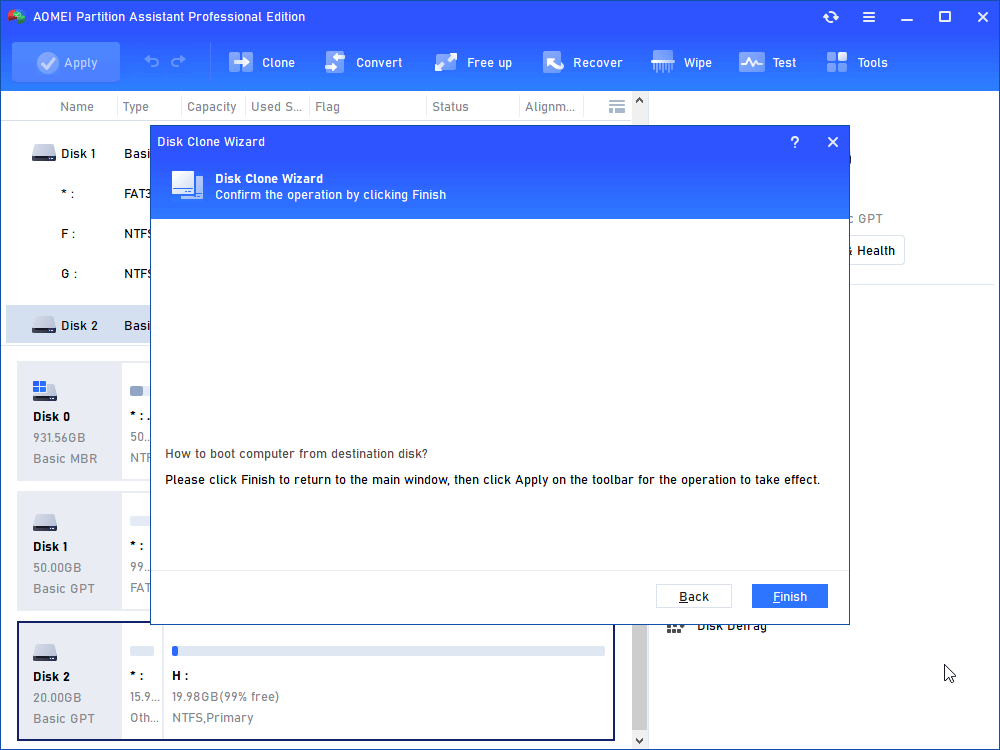Open the hamburger menu in title bar
The width and height of the screenshot is (1000, 750).
pyautogui.click(x=869, y=17)
